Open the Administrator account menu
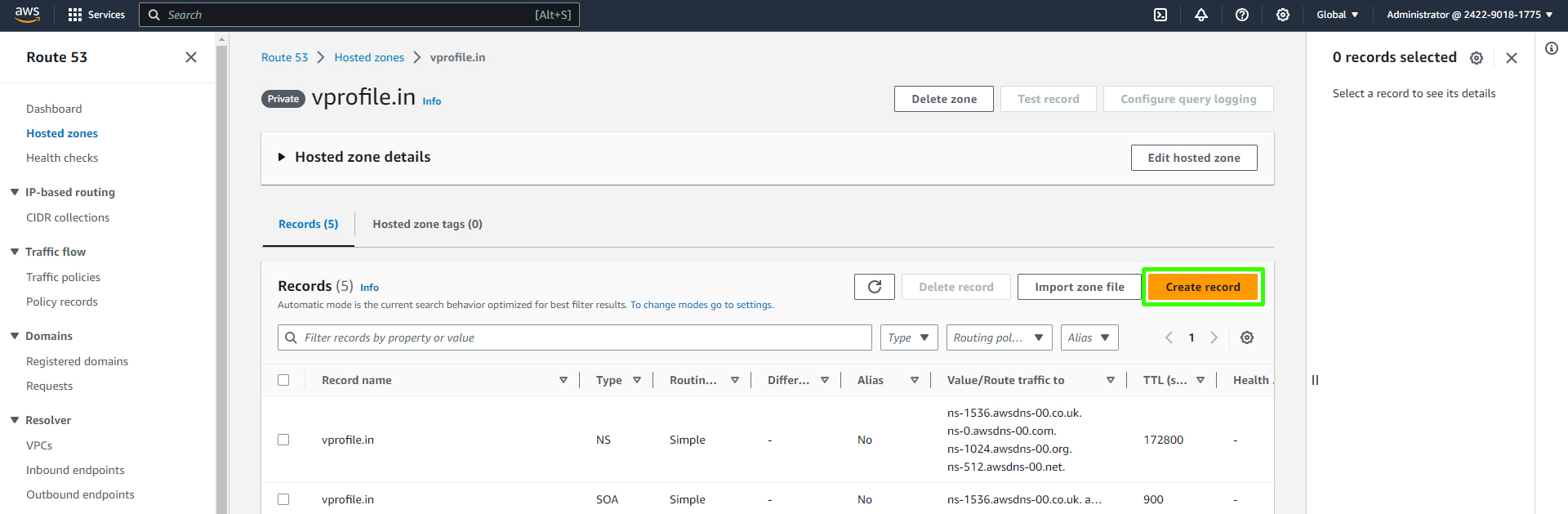 pos(1469,15)
